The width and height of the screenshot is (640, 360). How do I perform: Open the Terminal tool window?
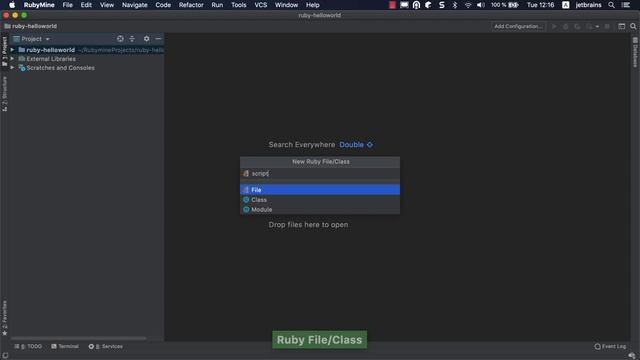(65, 346)
